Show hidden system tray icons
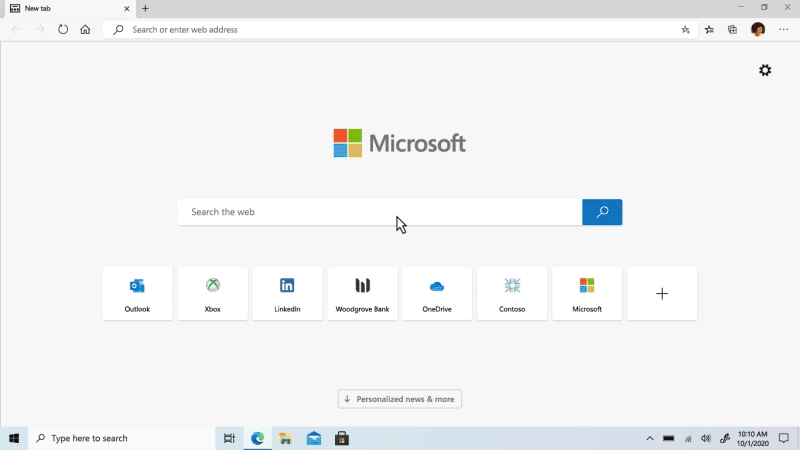Screen dimensions: 800x450 point(649,438)
